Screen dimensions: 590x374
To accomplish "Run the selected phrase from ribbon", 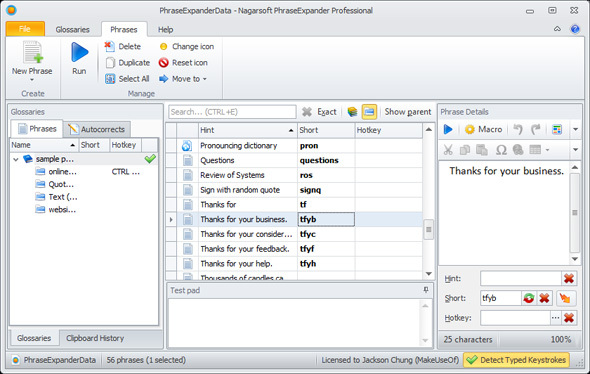I will point(79,58).
